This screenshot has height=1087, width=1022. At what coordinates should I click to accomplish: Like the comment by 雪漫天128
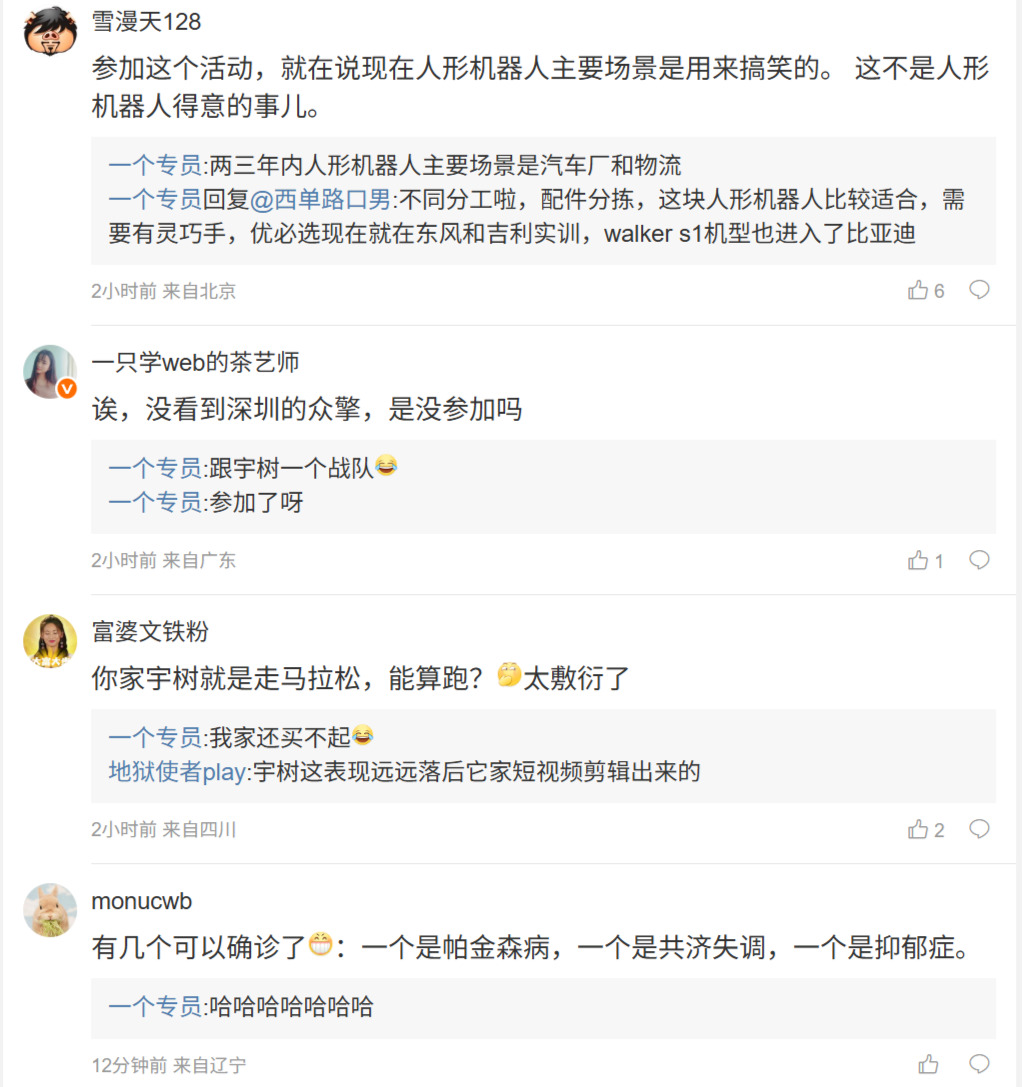918,291
